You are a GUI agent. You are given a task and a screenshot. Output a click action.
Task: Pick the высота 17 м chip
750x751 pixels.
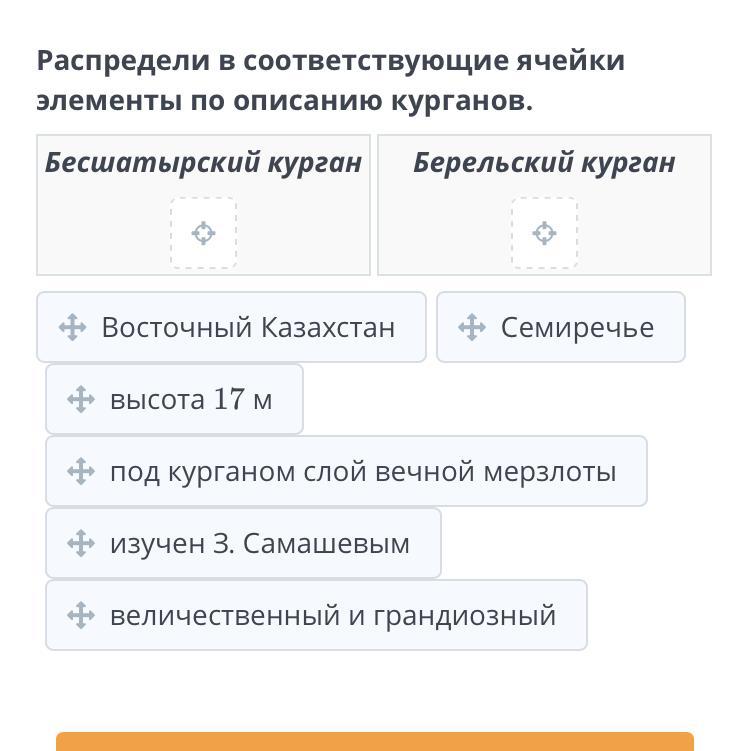(190, 399)
